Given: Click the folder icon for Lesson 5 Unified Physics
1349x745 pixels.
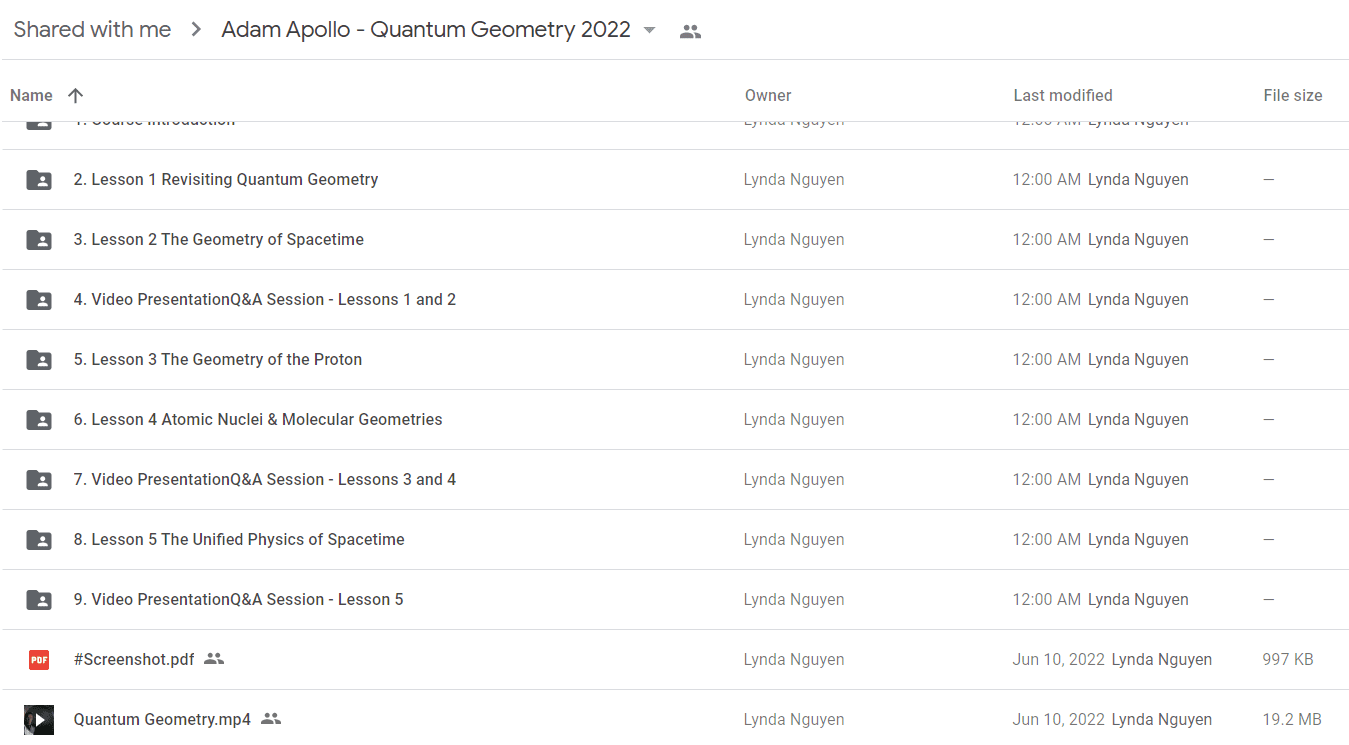Looking at the screenshot, I should (x=39, y=540).
